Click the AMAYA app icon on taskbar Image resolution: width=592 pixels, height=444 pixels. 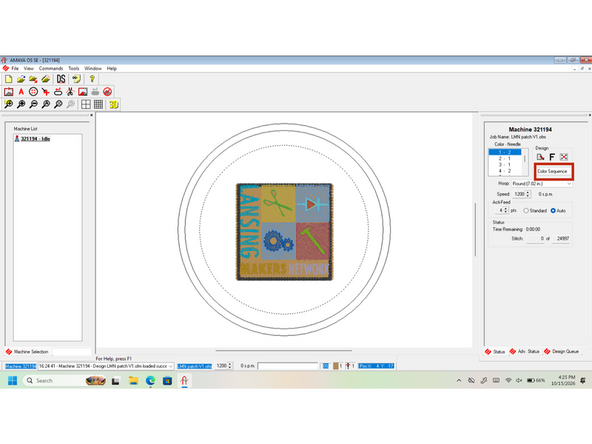pyautogui.click(x=184, y=381)
